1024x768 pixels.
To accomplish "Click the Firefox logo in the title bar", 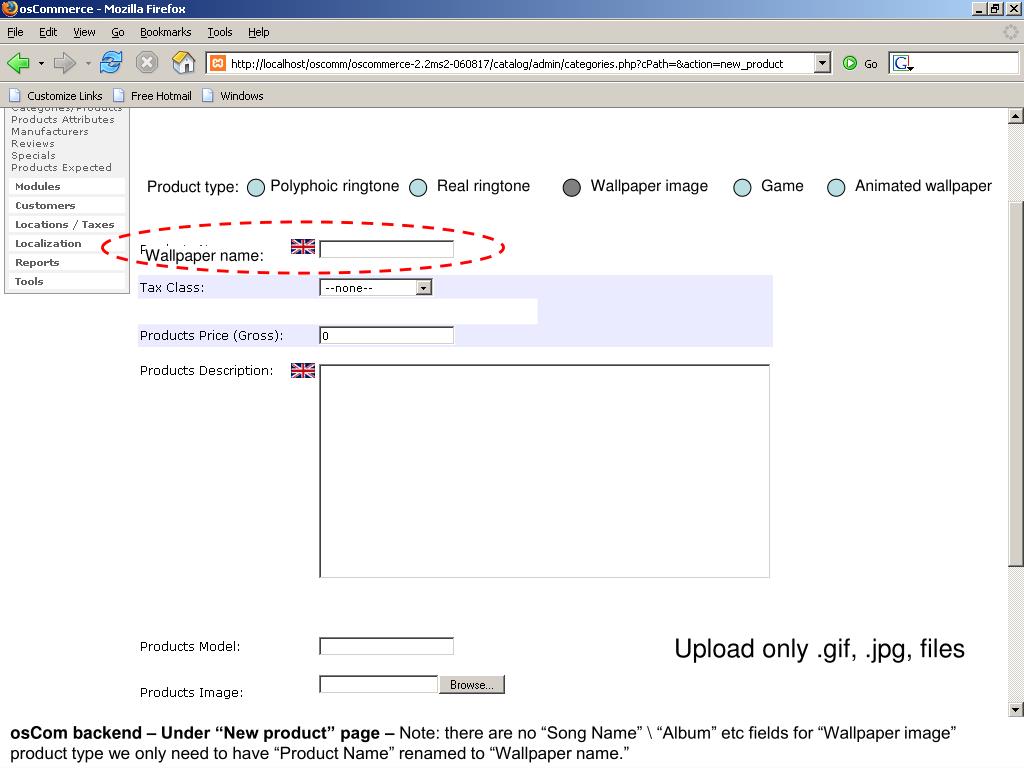I will (9, 8).
